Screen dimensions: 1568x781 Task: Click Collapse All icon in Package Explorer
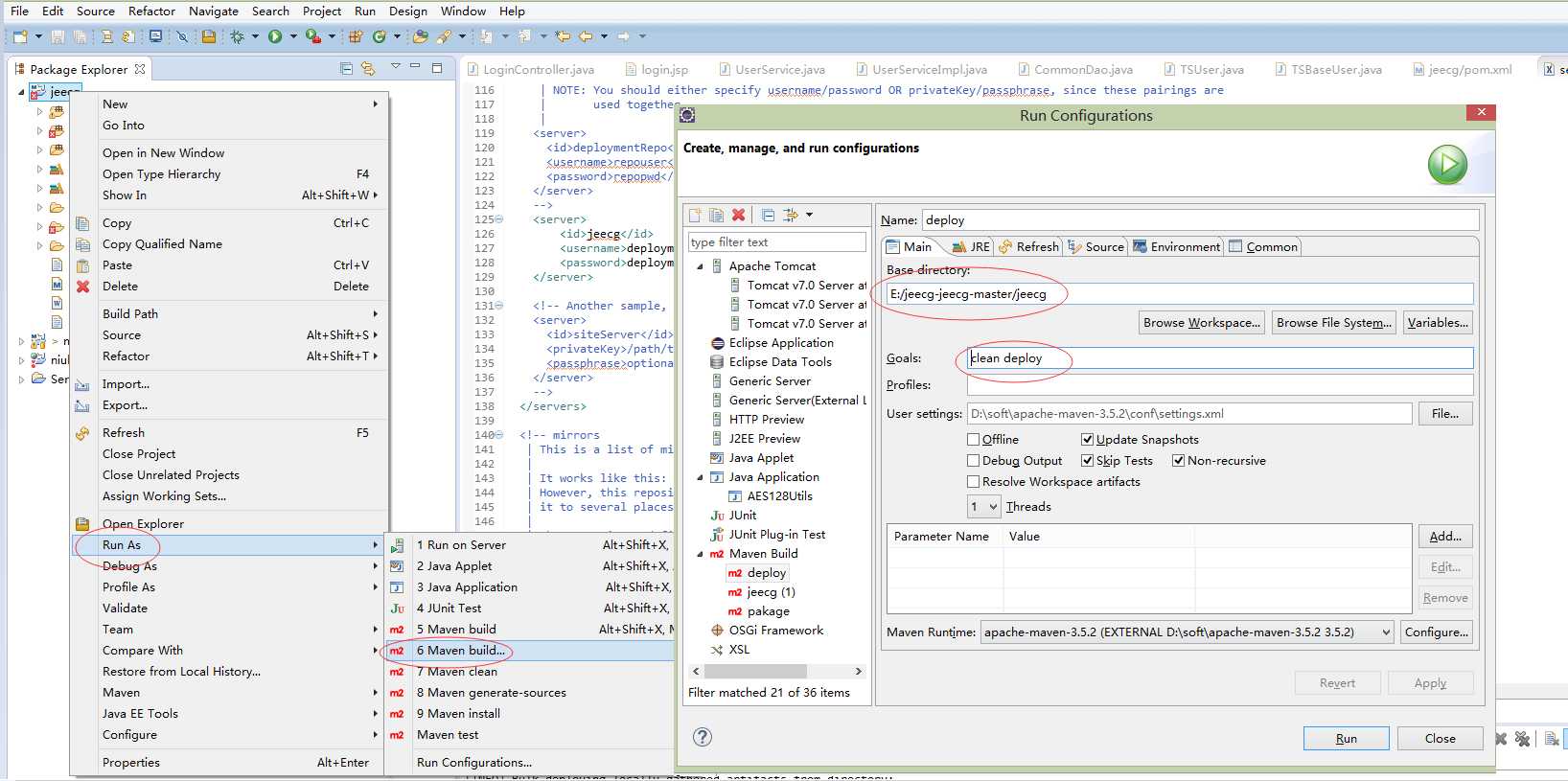pyautogui.click(x=346, y=68)
